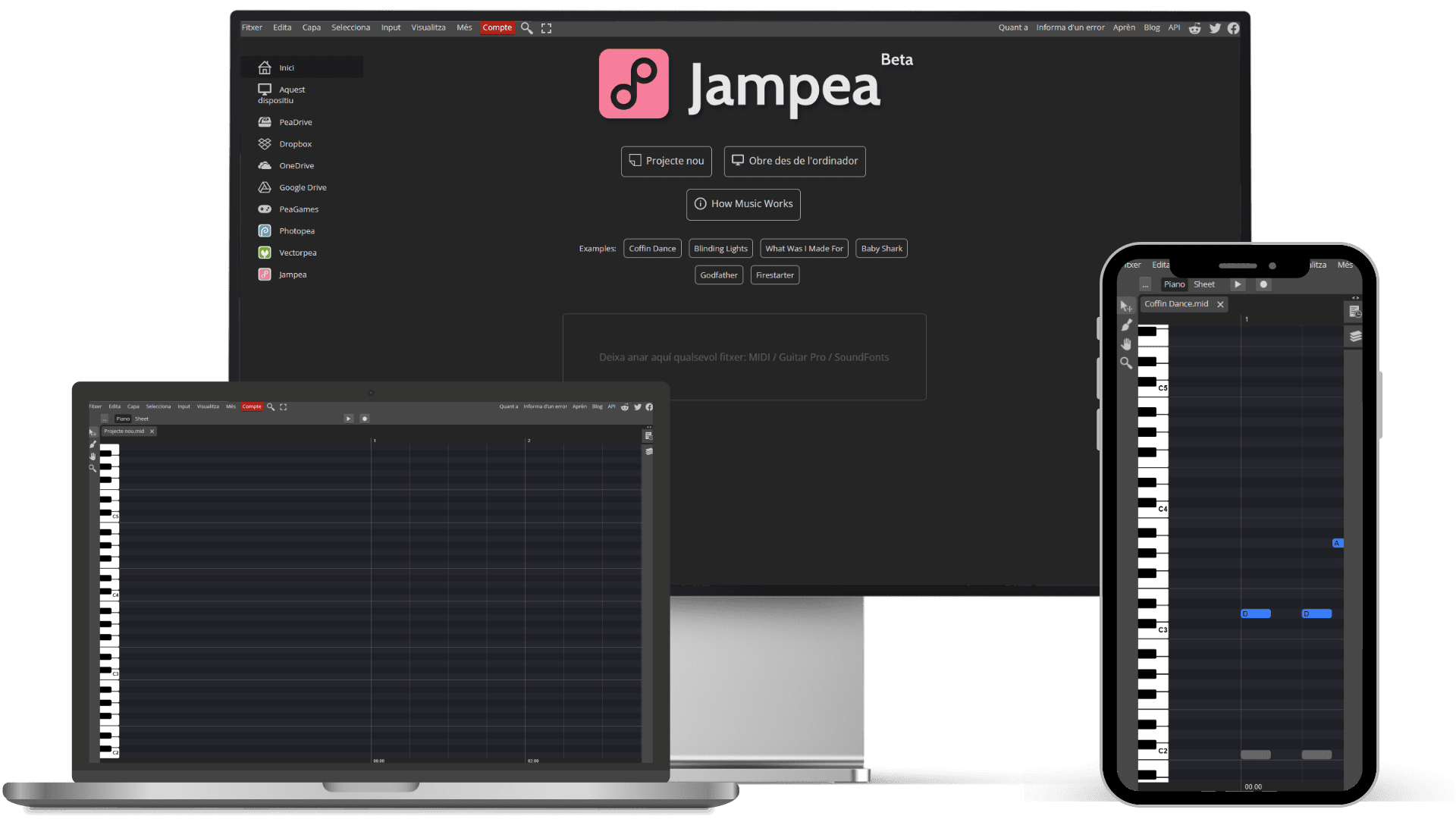
Task: Create a new project with Projecte nou
Action: click(x=666, y=161)
